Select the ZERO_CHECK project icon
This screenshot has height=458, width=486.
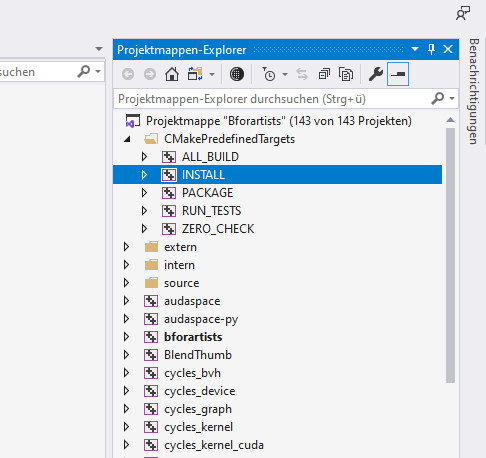point(169,229)
